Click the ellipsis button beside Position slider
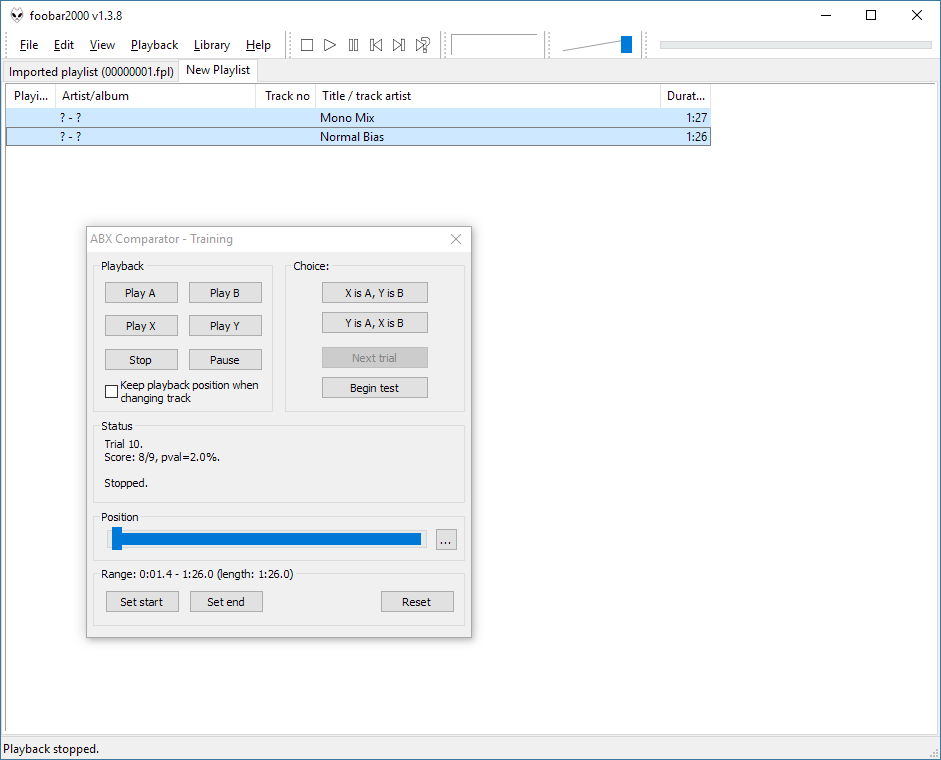The height and width of the screenshot is (760, 941). [x=446, y=540]
